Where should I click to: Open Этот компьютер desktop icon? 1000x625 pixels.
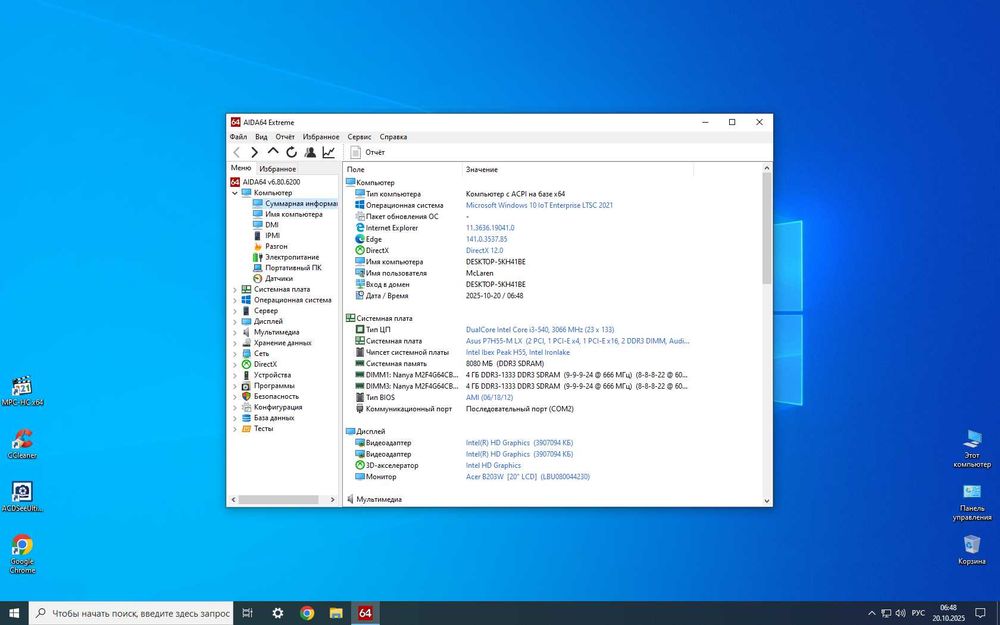(x=972, y=448)
